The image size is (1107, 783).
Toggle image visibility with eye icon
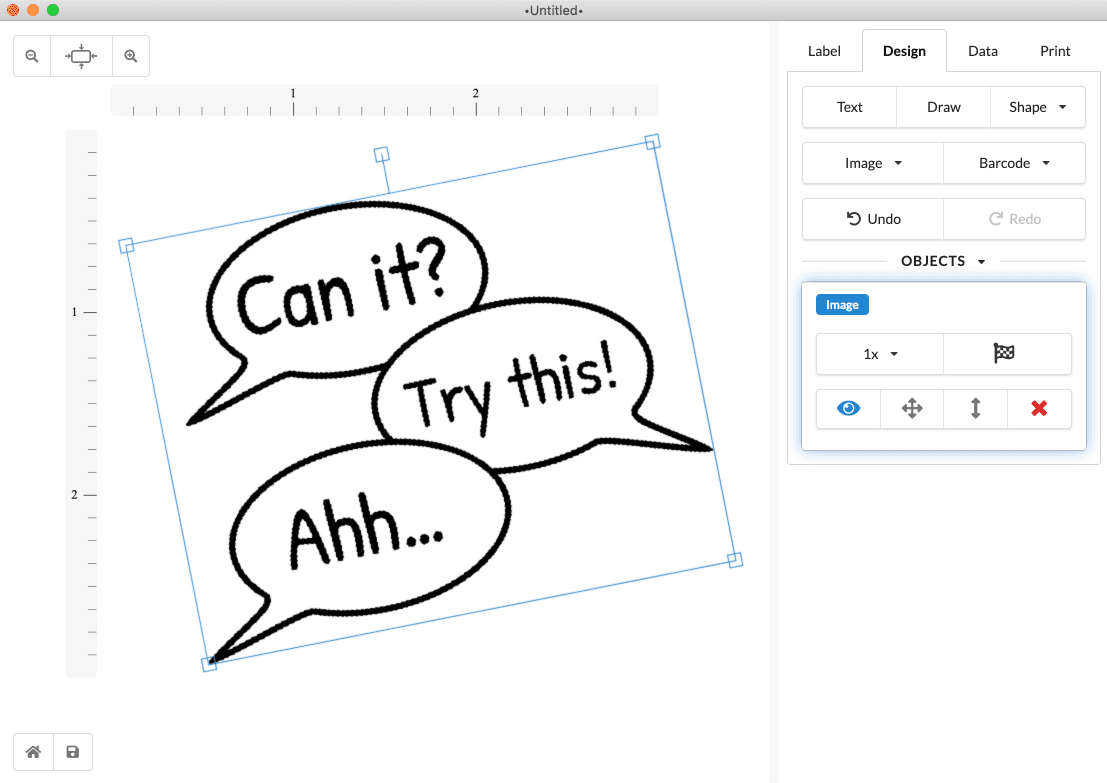click(x=848, y=409)
